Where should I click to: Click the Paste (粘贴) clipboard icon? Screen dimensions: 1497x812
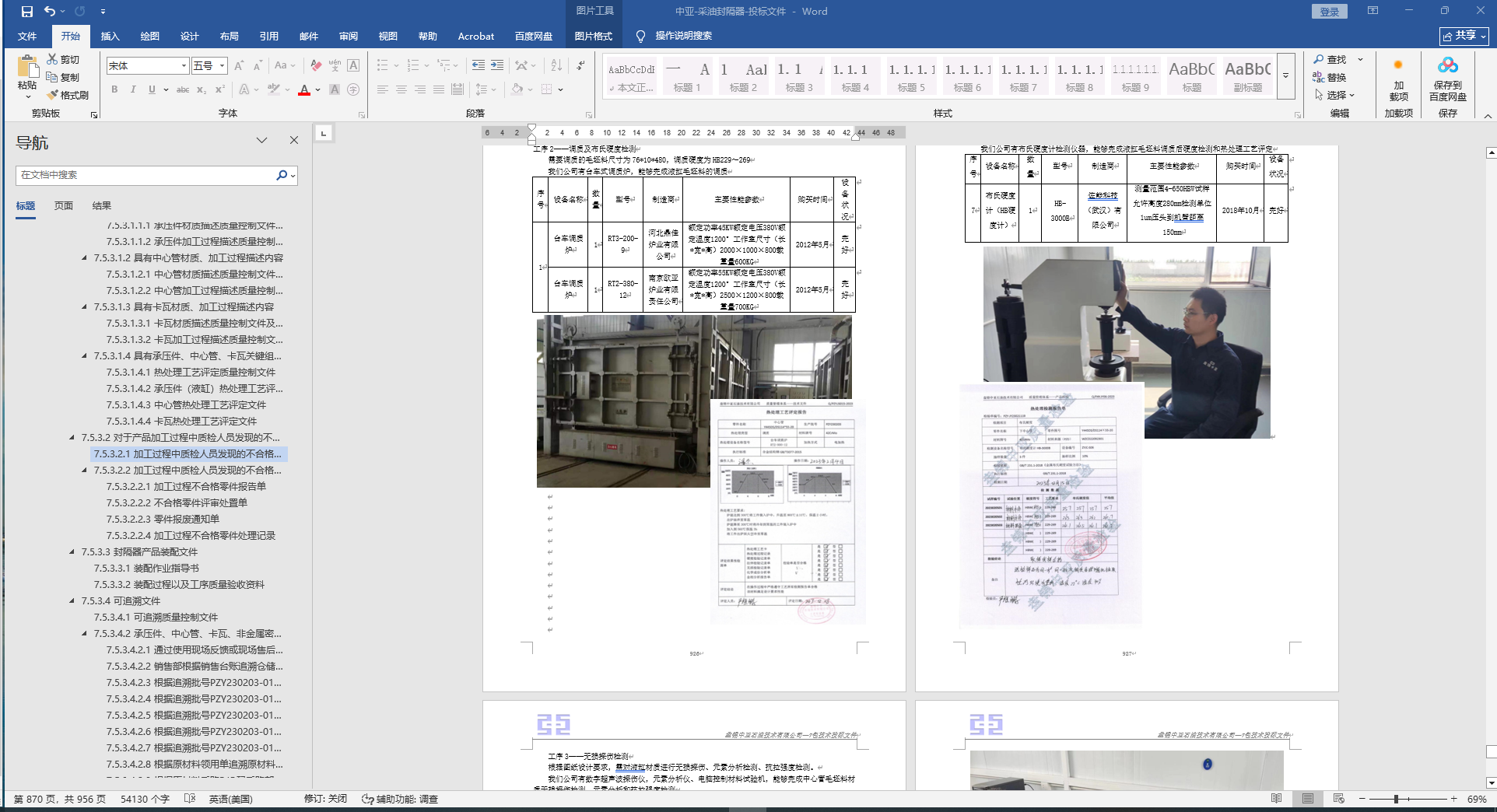(27, 67)
